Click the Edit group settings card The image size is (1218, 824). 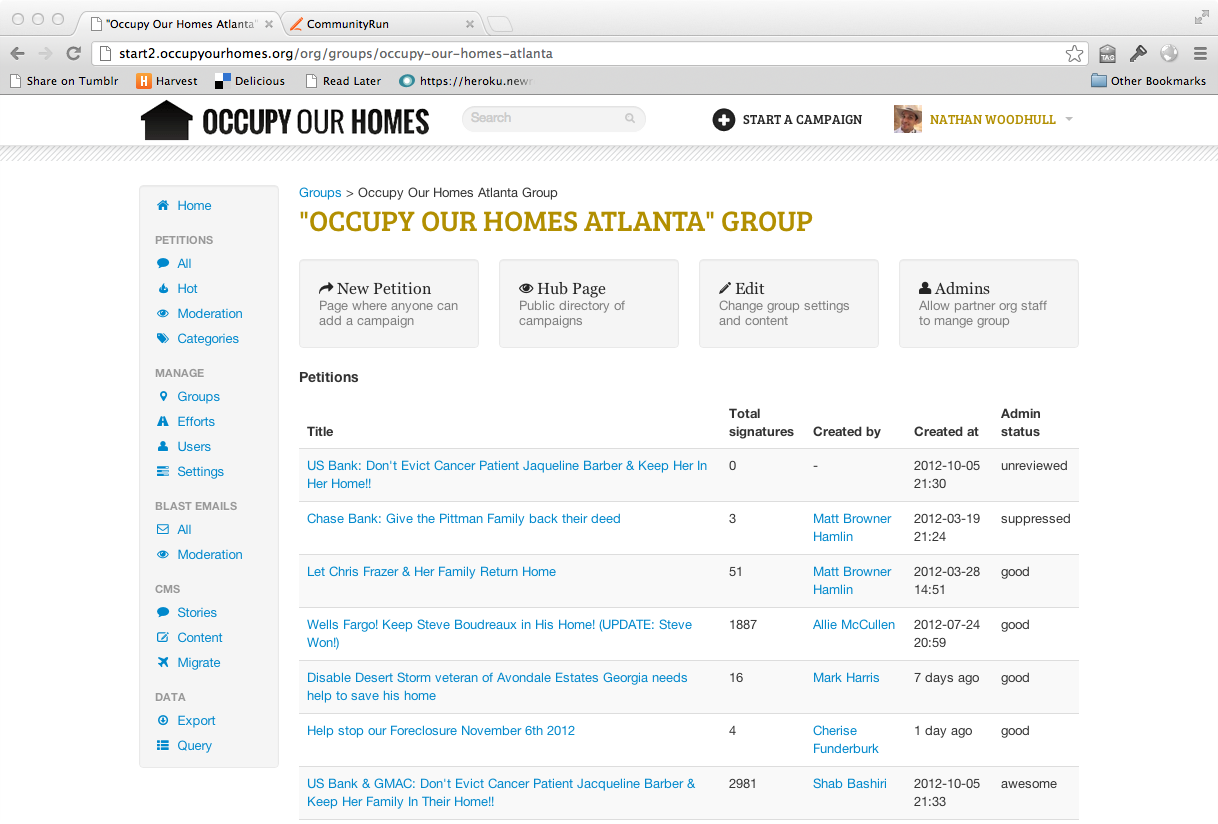click(789, 304)
